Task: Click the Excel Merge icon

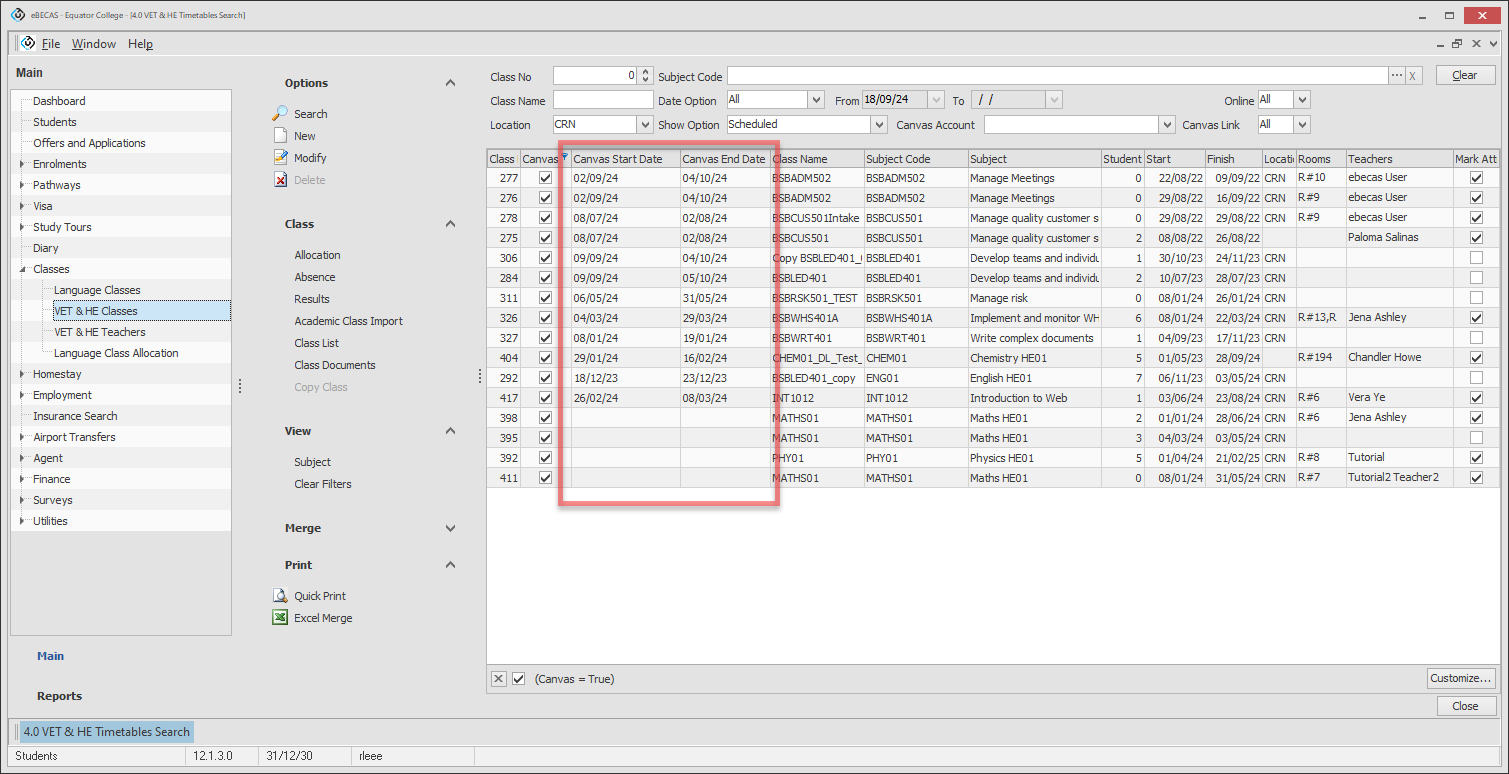Action: pos(281,618)
